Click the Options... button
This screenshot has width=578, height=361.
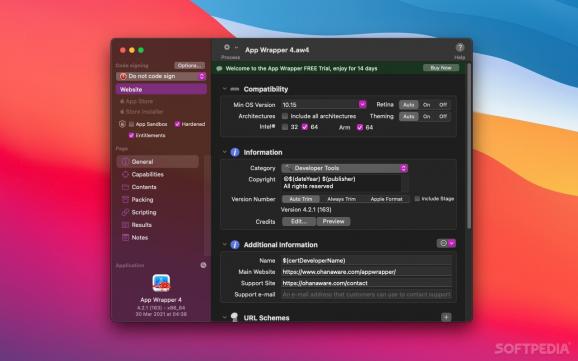(189, 66)
